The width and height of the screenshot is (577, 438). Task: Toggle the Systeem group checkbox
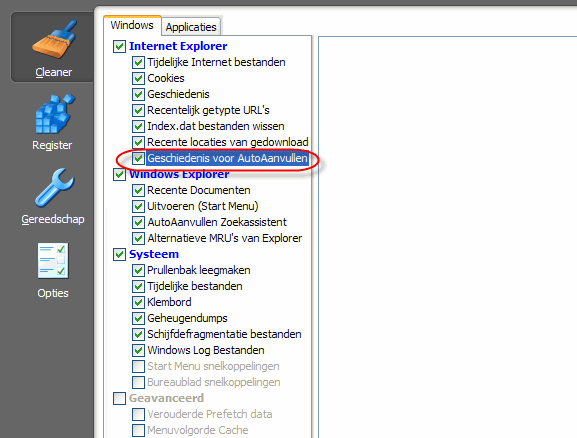pyautogui.click(x=119, y=254)
